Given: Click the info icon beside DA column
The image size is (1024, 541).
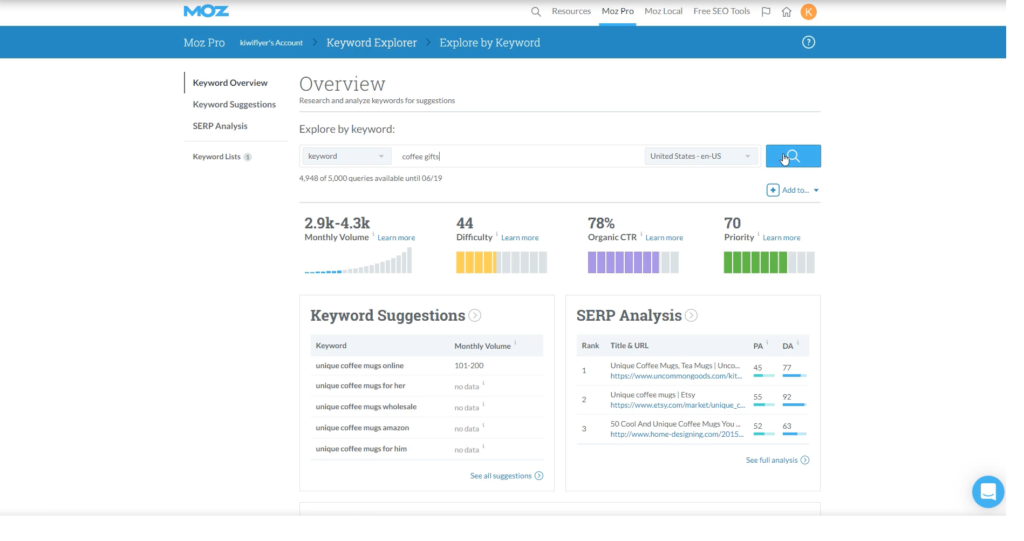Looking at the screenshot, I should pos(797,342).
